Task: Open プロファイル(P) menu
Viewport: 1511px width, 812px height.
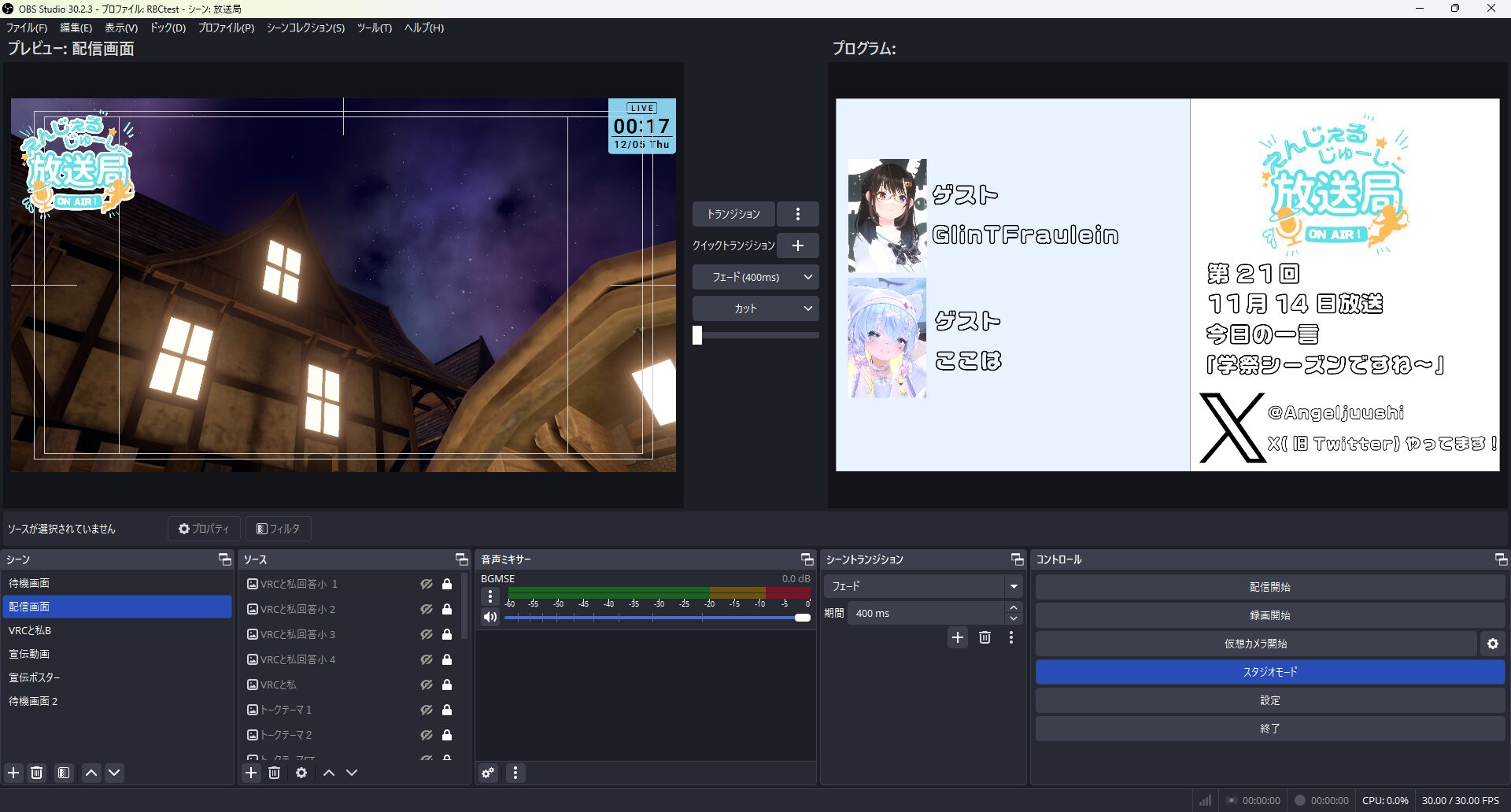Action: (226, 28)
